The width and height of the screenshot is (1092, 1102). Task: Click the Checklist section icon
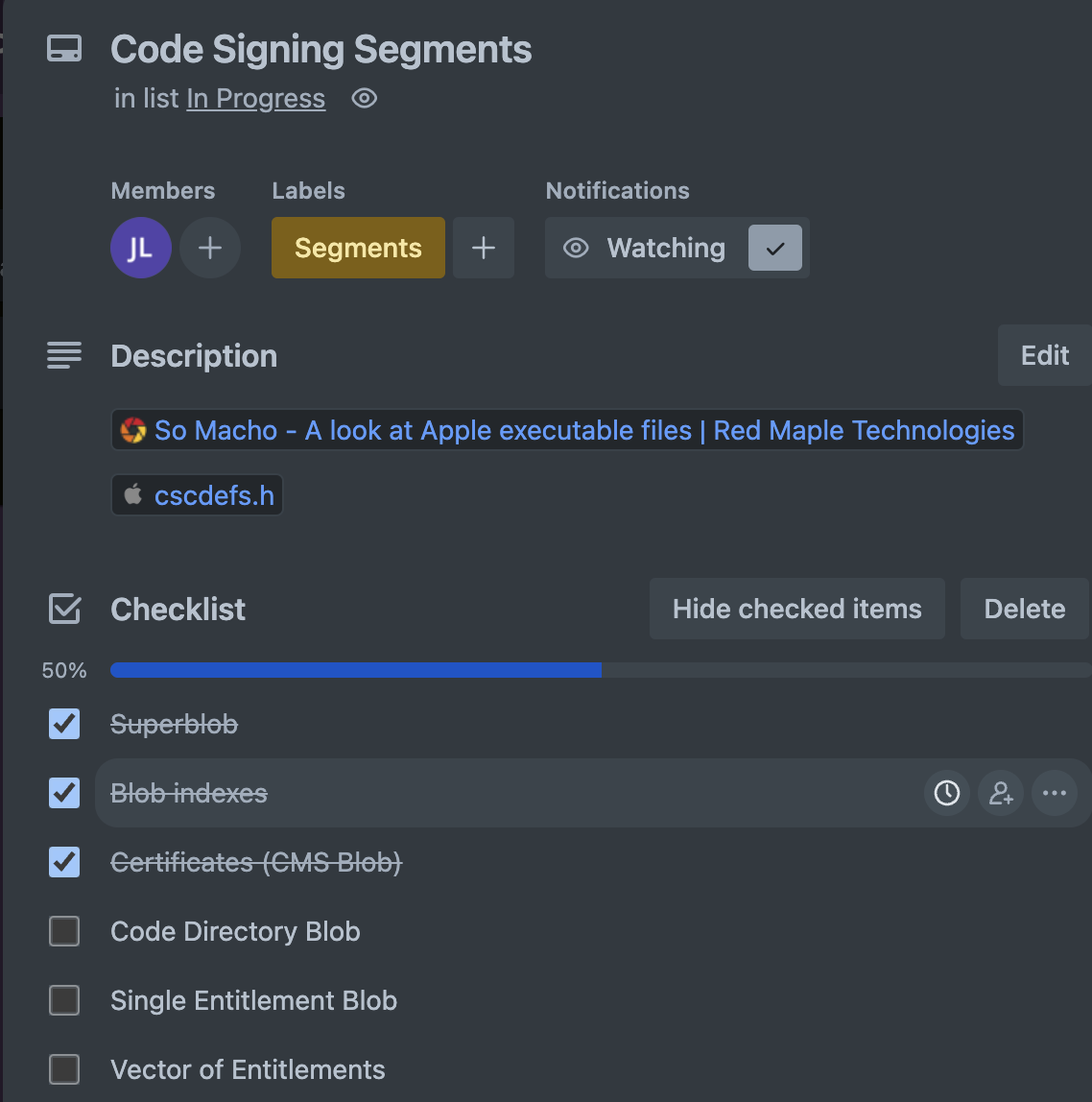point(63,608)
